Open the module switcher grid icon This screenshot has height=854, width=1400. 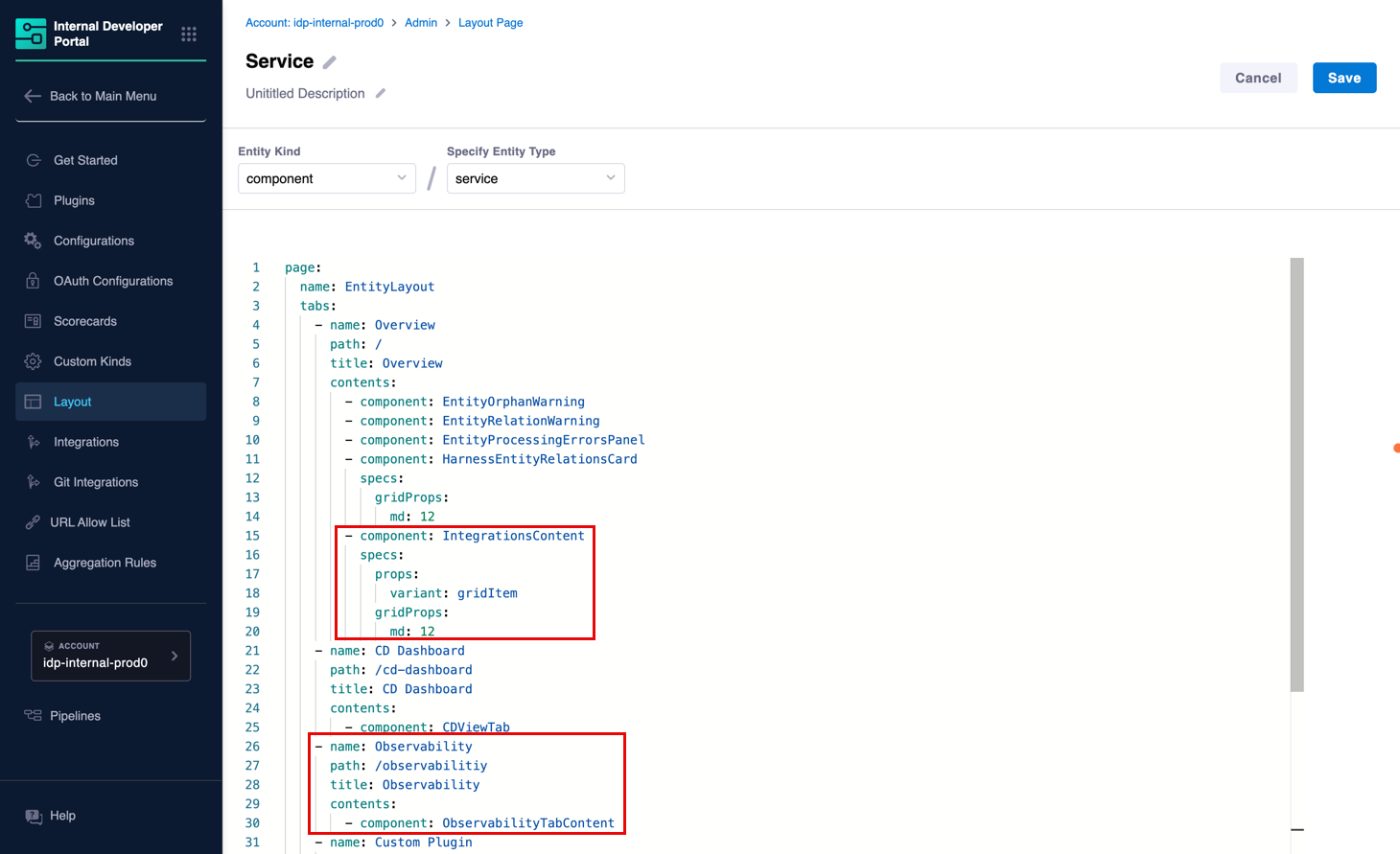click(189, 34)
